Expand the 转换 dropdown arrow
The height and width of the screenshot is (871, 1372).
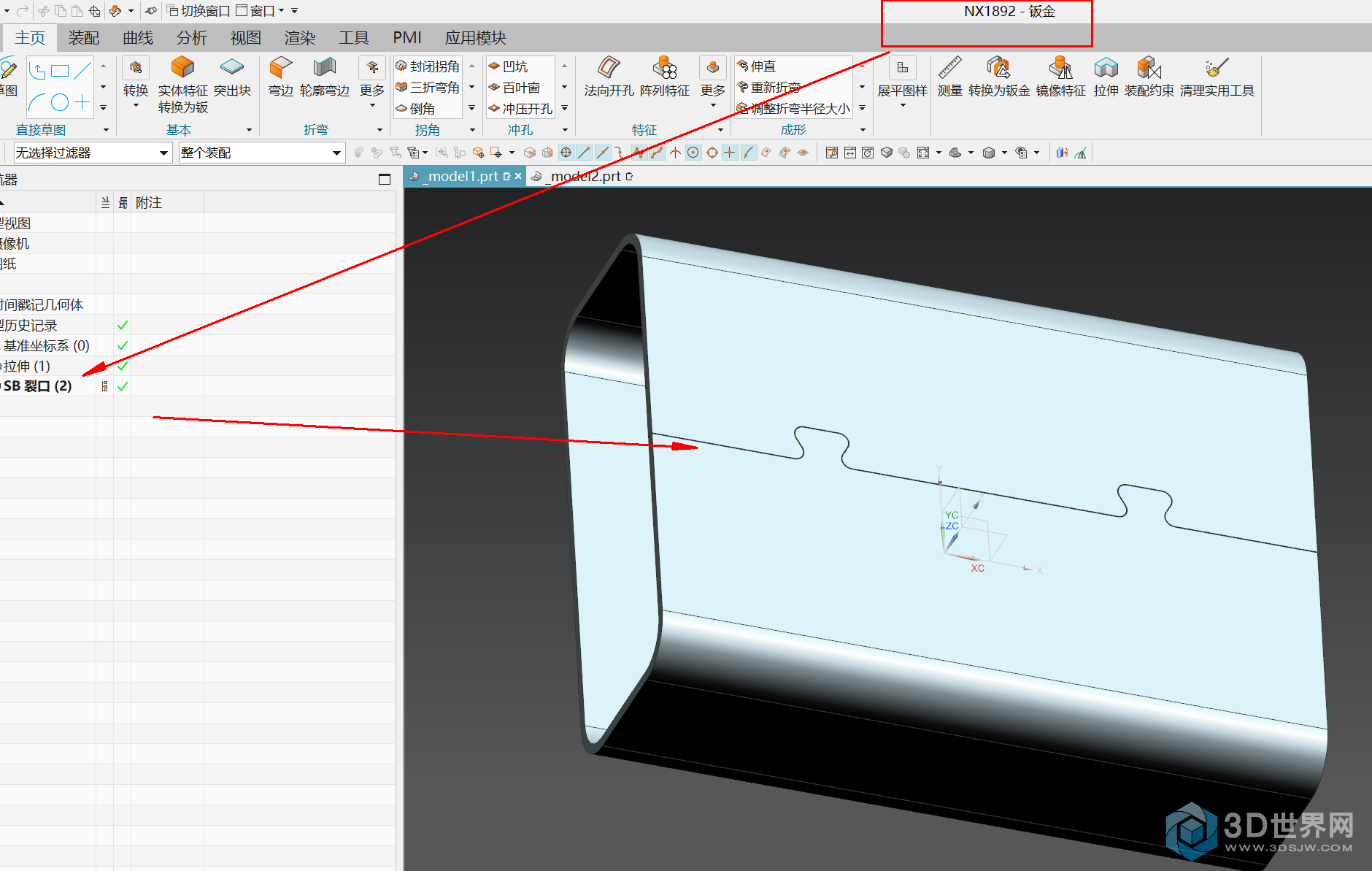[x=136, y=106]
